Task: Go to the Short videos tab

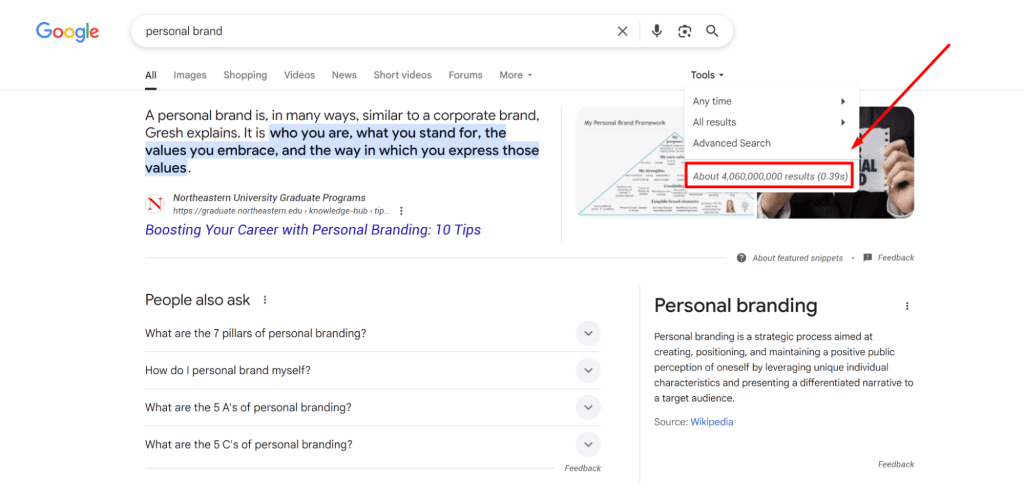Action: click(x=402, y=75)
